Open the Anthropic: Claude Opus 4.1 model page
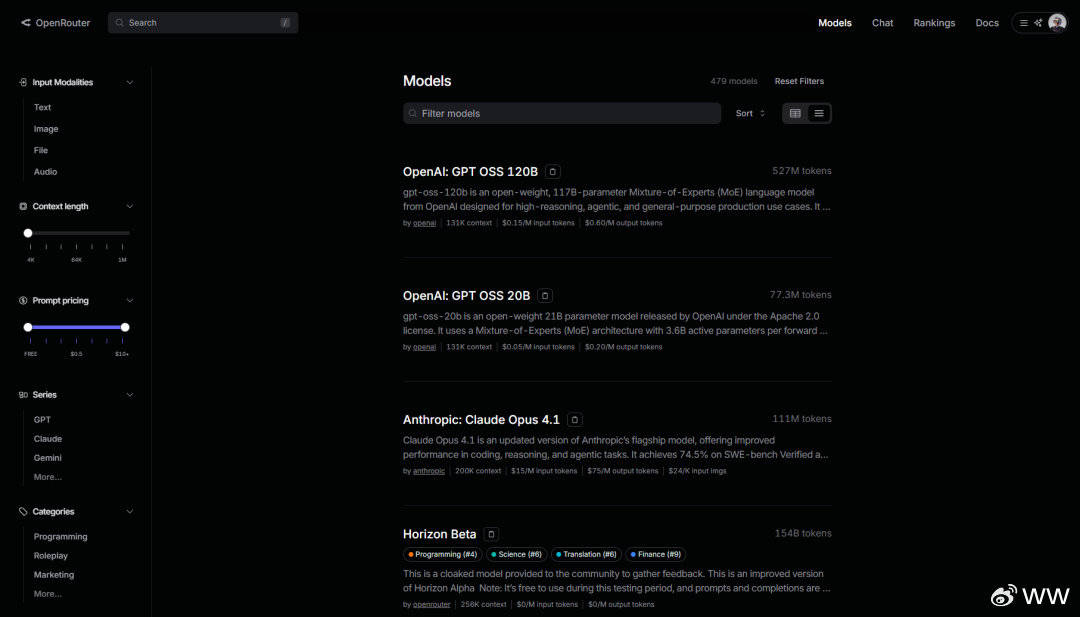Viewport: 1080px width, 617px height. [x=481, y=419]
